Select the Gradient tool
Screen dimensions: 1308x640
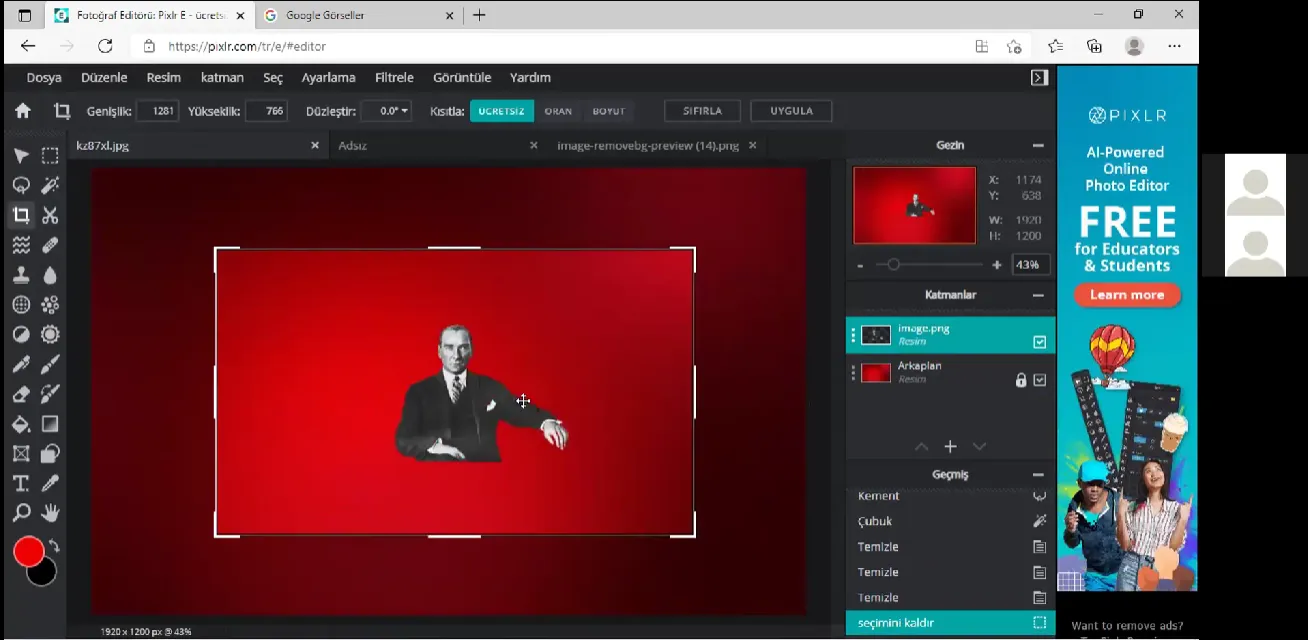pos(50,424)
